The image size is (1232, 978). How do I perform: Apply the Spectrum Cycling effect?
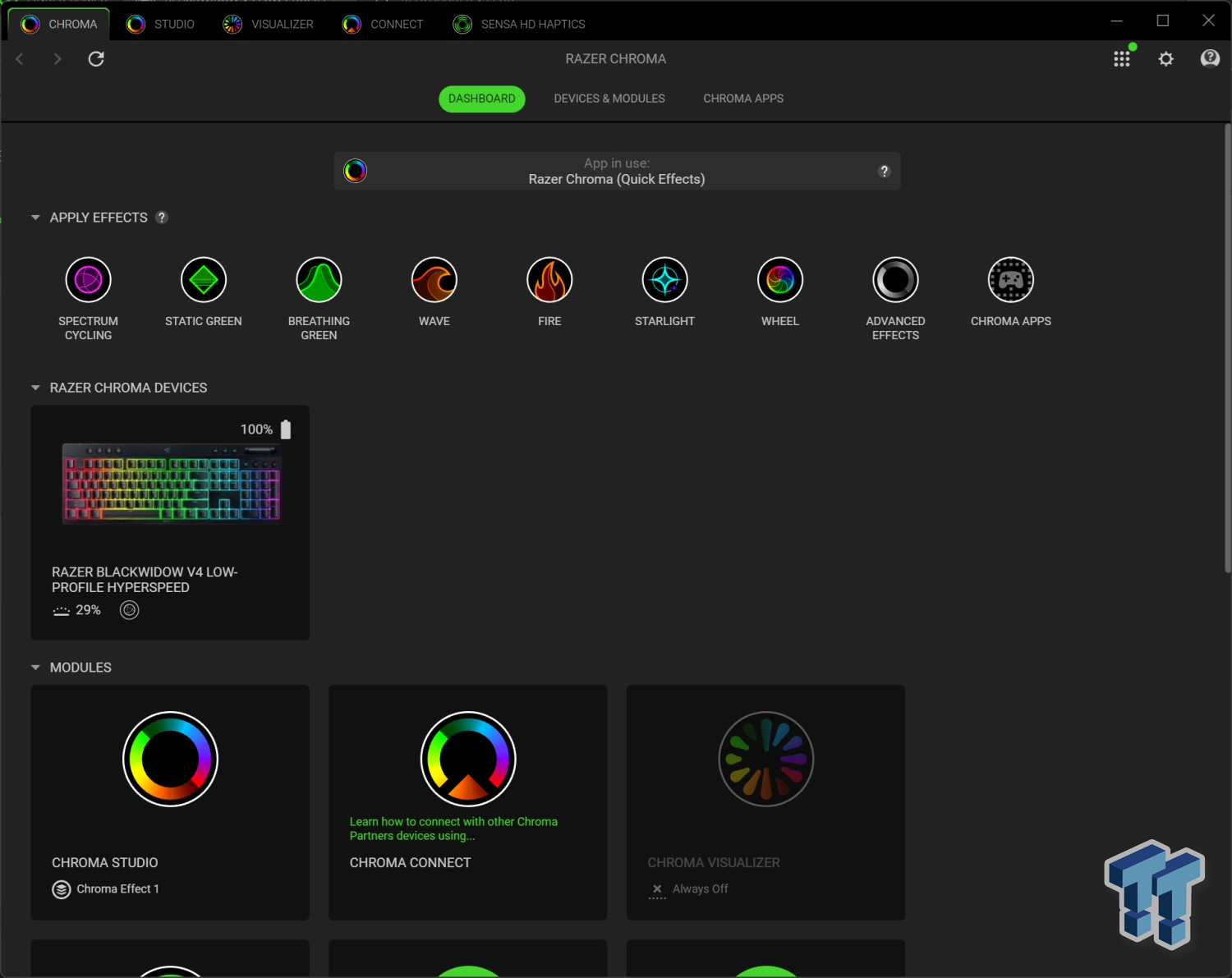[88, 280]
